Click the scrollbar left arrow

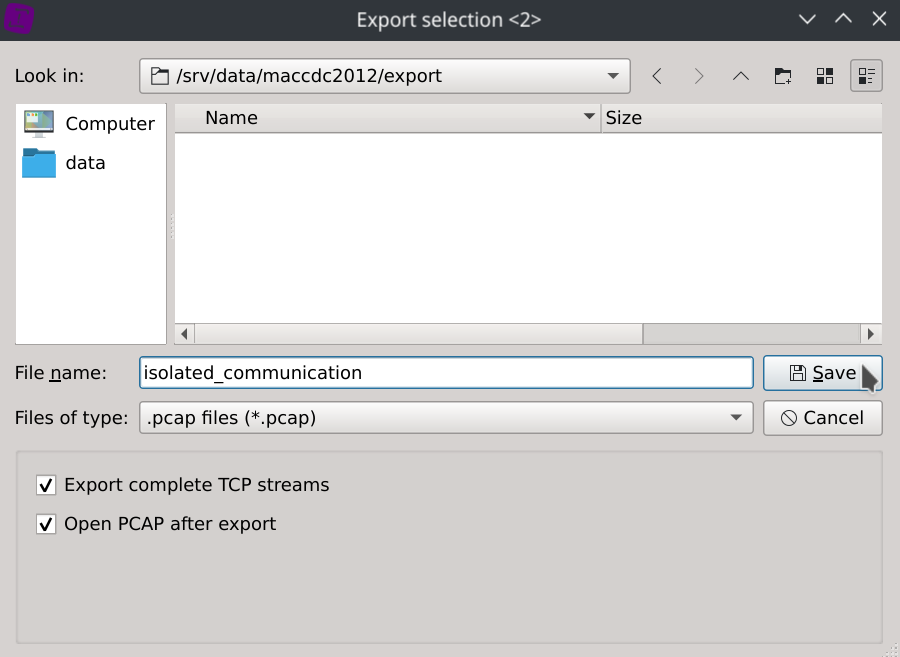tap(185, 334)
